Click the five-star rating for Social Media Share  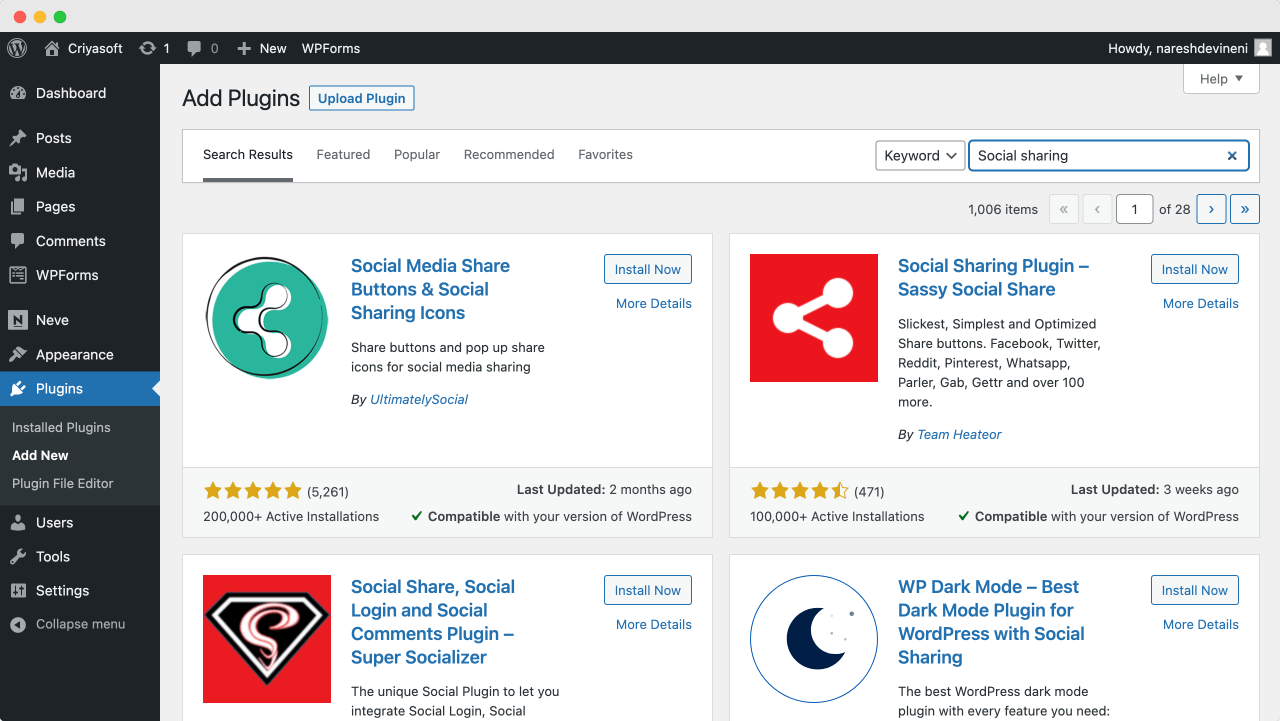(x=252, y=490)
